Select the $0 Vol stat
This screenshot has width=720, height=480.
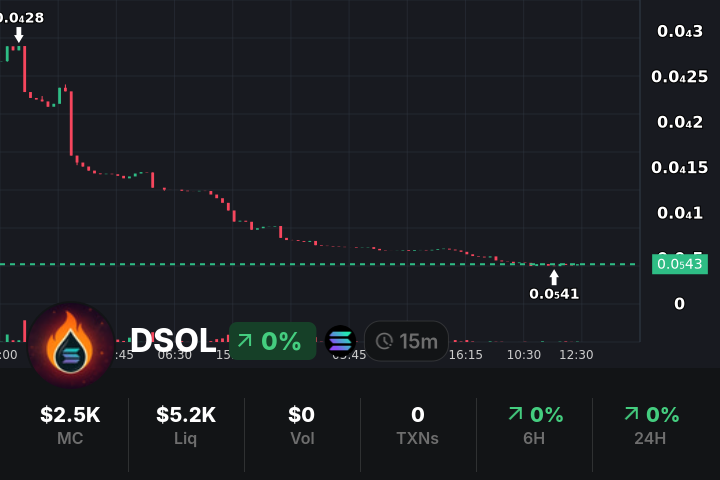click(301, 424)
